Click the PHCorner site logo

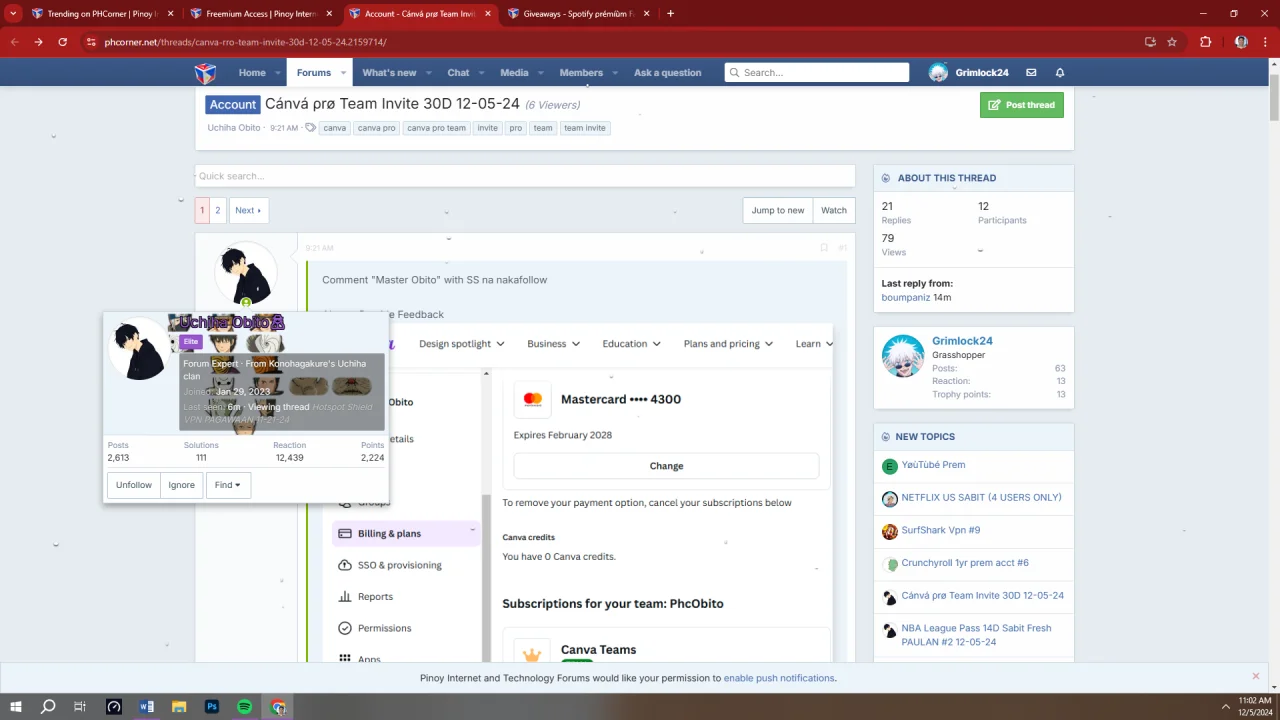pos(205,73)
